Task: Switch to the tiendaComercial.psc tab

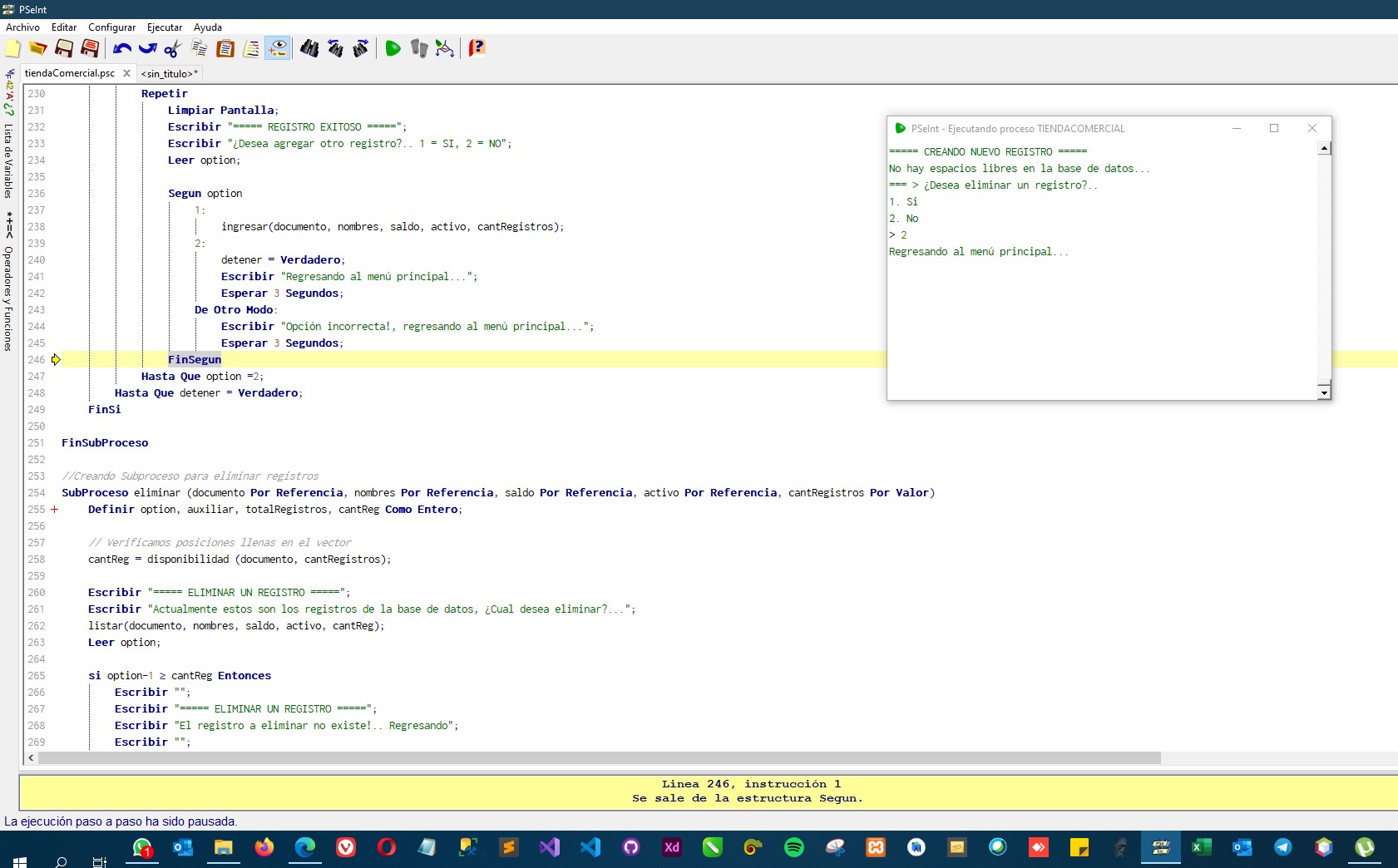Action: (70, 73)
